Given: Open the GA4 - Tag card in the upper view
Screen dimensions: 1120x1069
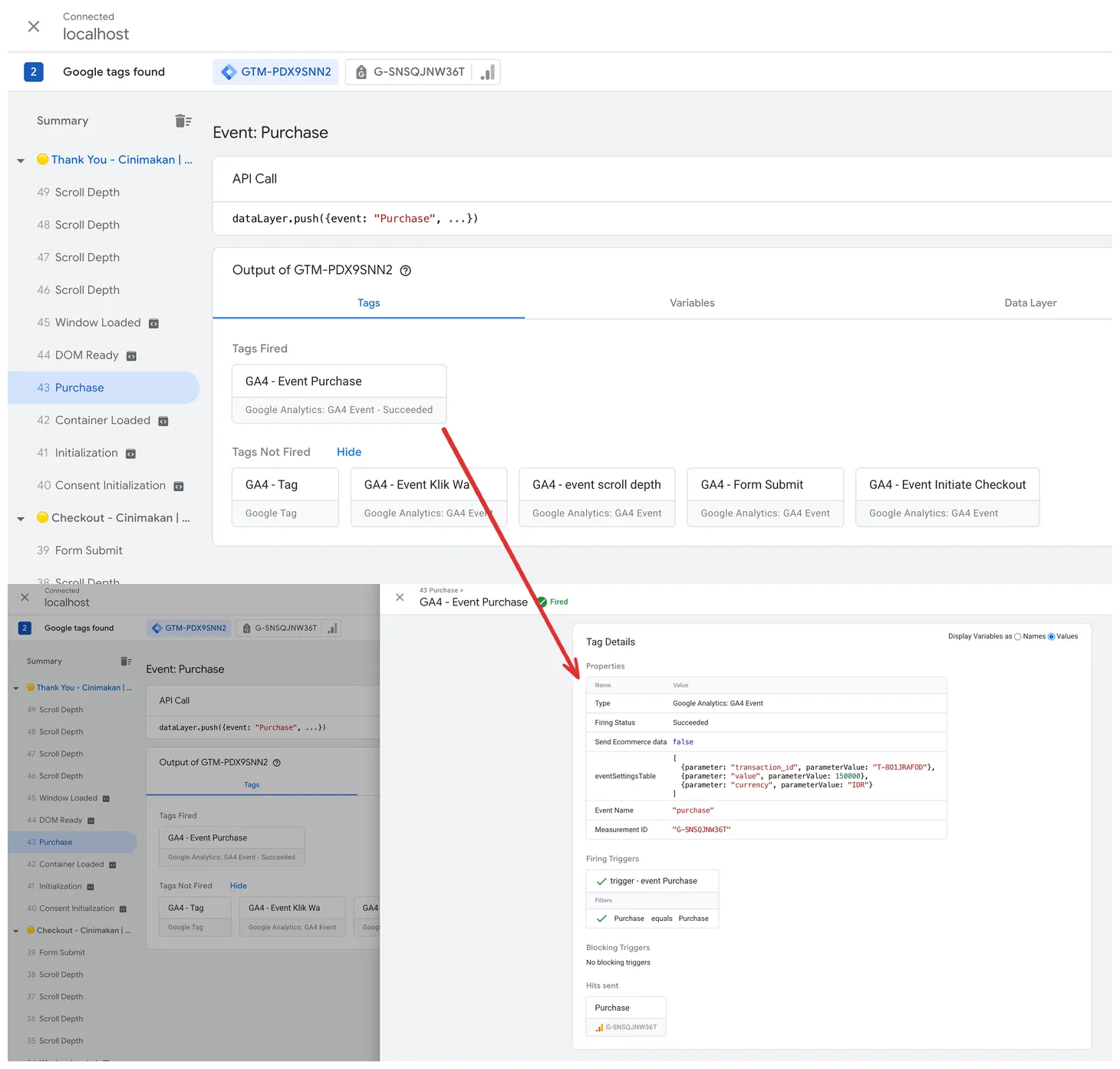Looking at the screenshot, I should pos(285,497).
